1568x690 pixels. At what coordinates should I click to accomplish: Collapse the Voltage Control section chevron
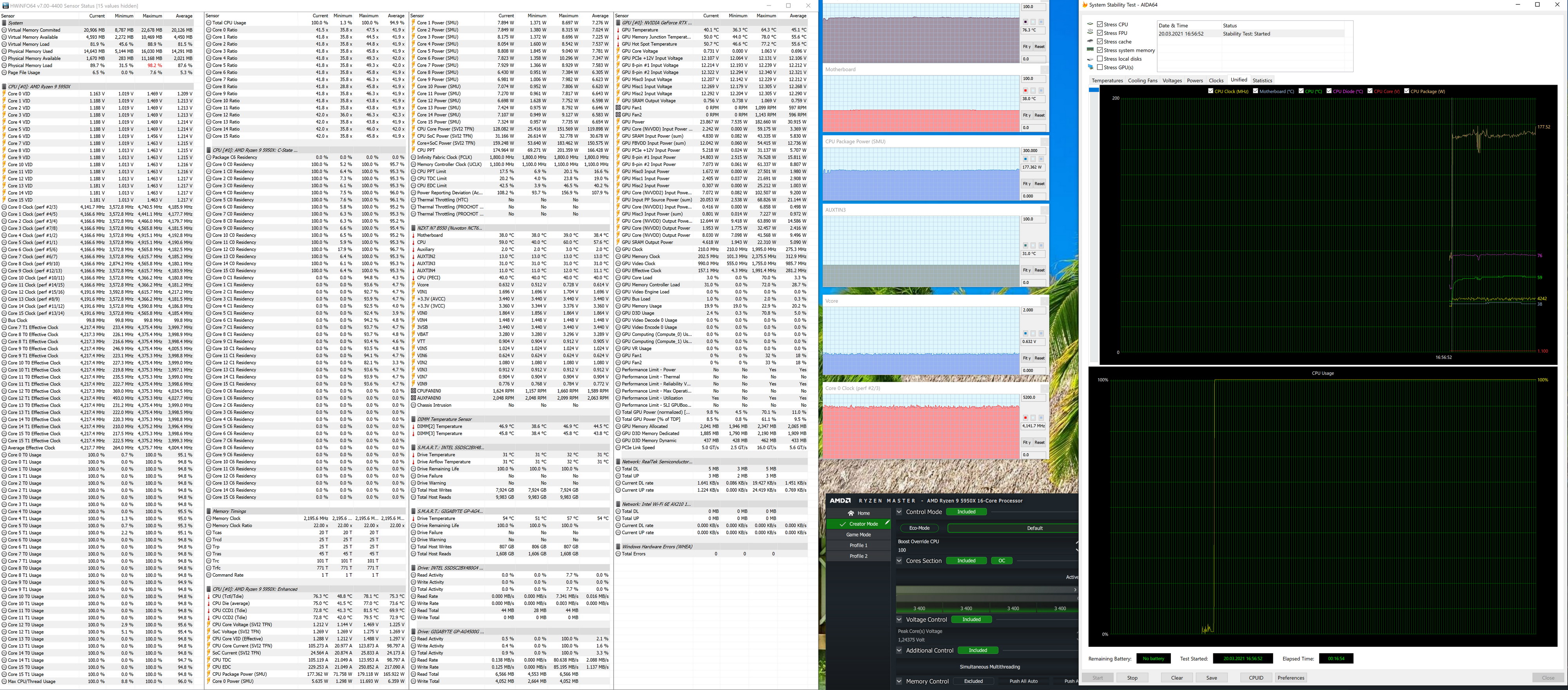[x=899, y=619]
